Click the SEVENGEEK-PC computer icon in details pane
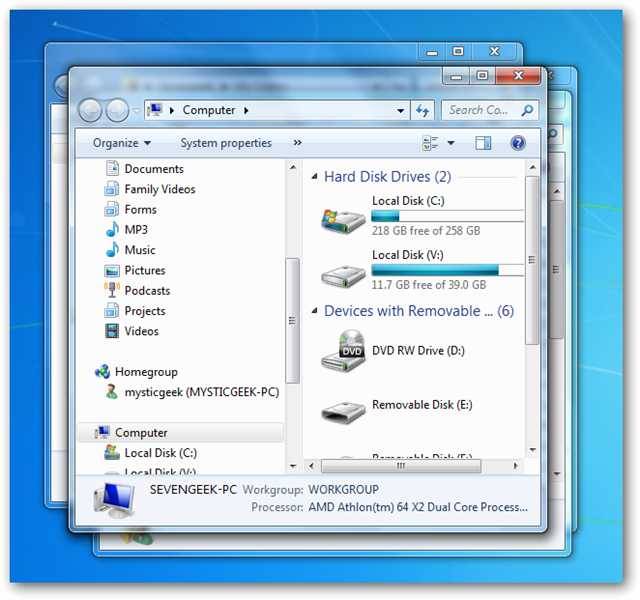 coord(114,500)
